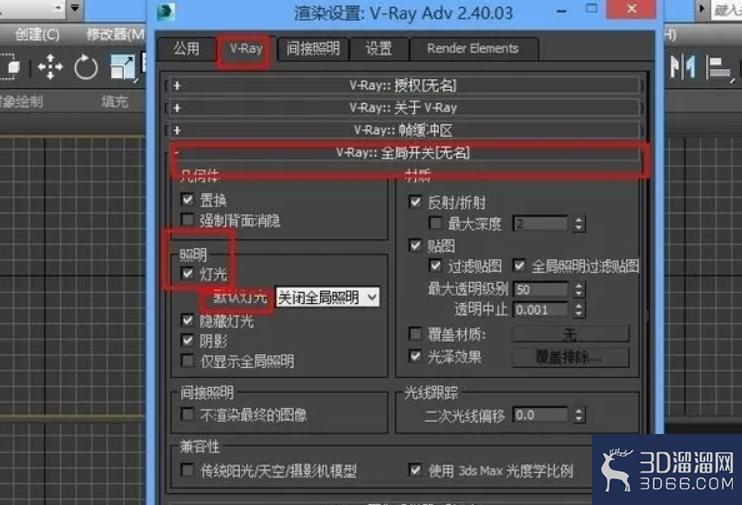Toggle the 隐藏灯光 checkbox
742x505 pixels.
click(x=188, y=321)
